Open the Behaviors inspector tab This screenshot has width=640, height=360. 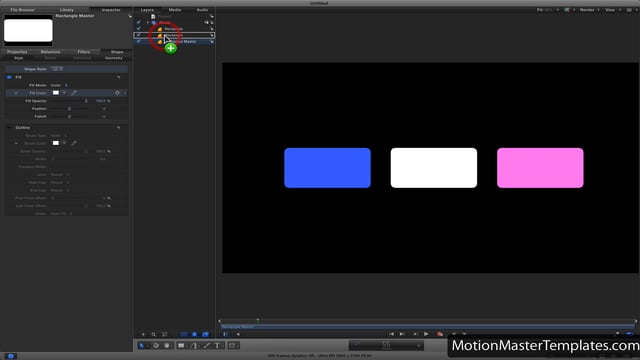pyautogui.click(x=50, y=52)
